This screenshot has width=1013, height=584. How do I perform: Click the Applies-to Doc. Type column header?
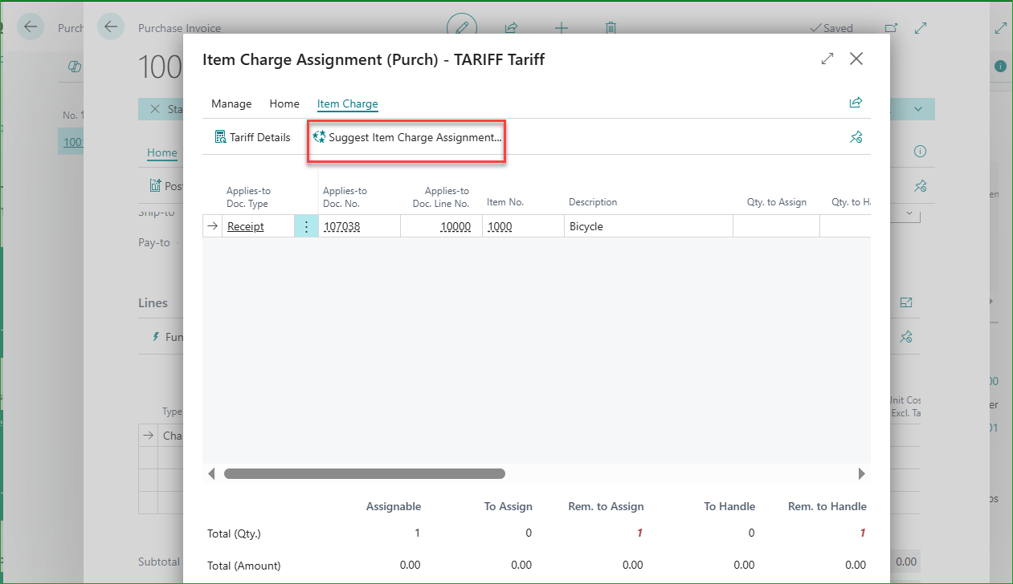[x=248, y=197]
